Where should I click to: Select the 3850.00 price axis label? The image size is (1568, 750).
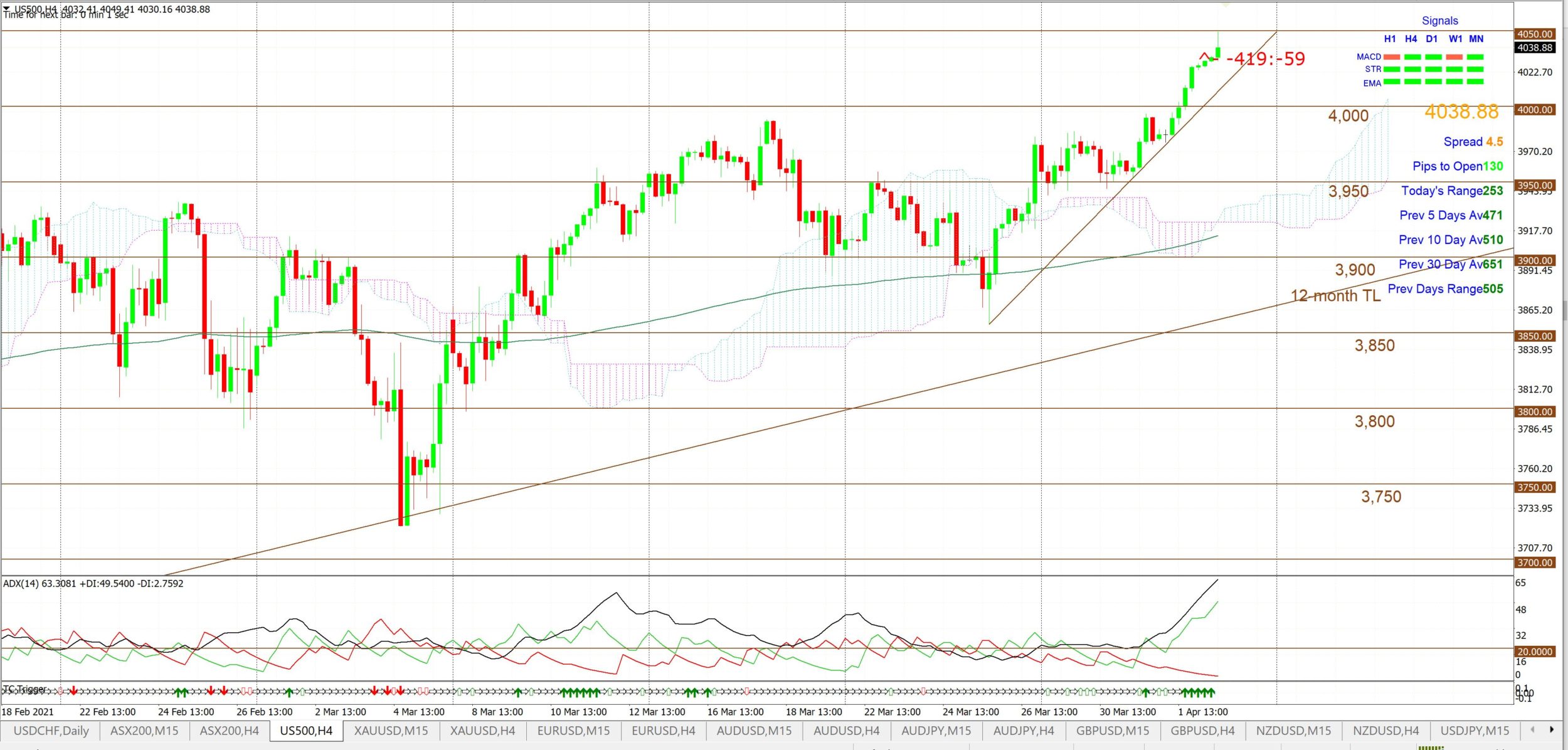coord(1534,336)
